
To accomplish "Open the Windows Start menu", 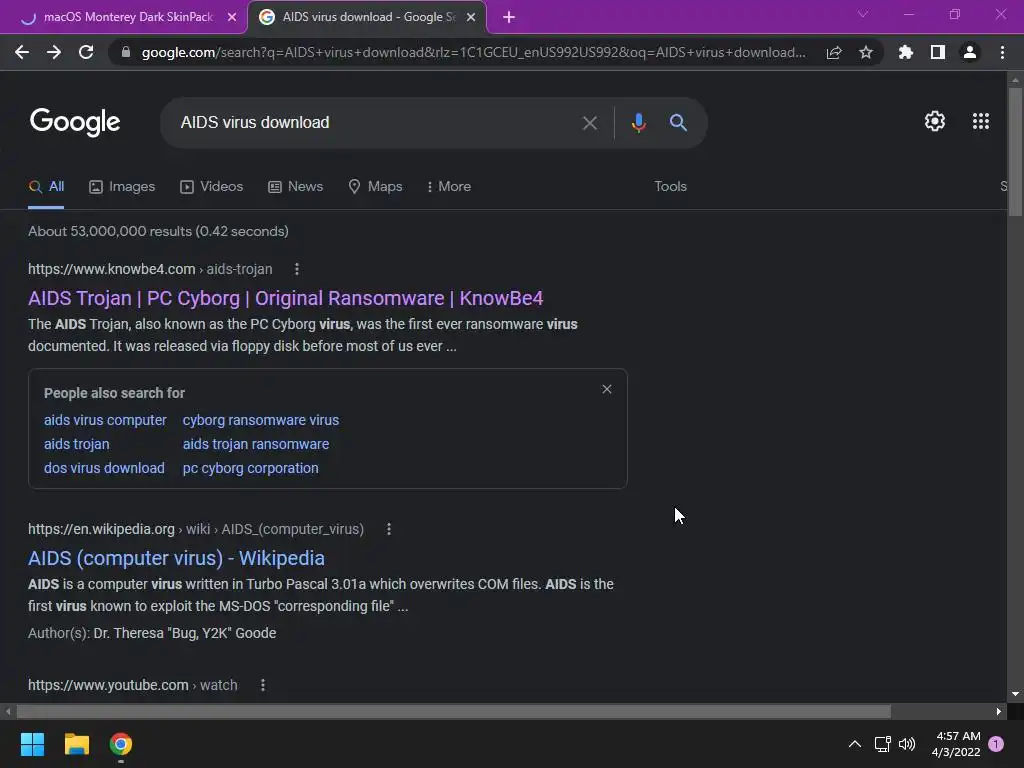I will [x=32, y=744].
